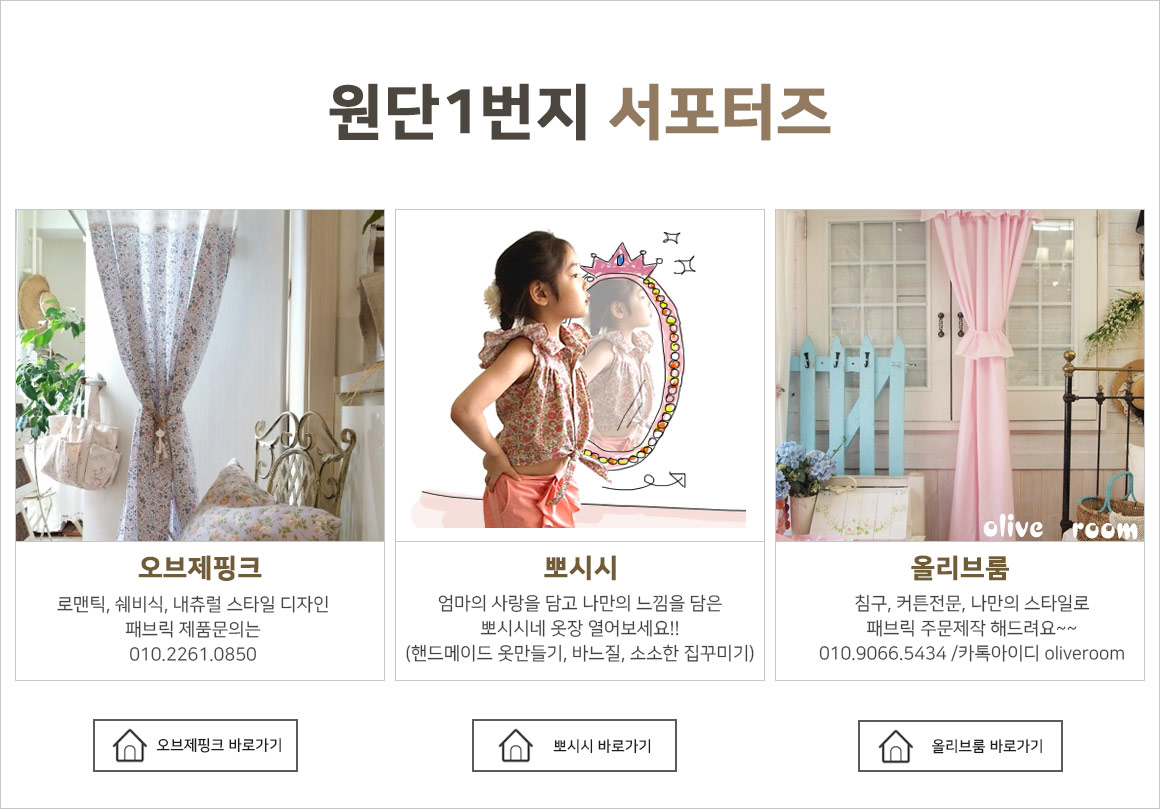Screen dimensions: 1160x809
Task: Click 엄마의 사랑을 담고 description text
Action: tap(580, 603)
